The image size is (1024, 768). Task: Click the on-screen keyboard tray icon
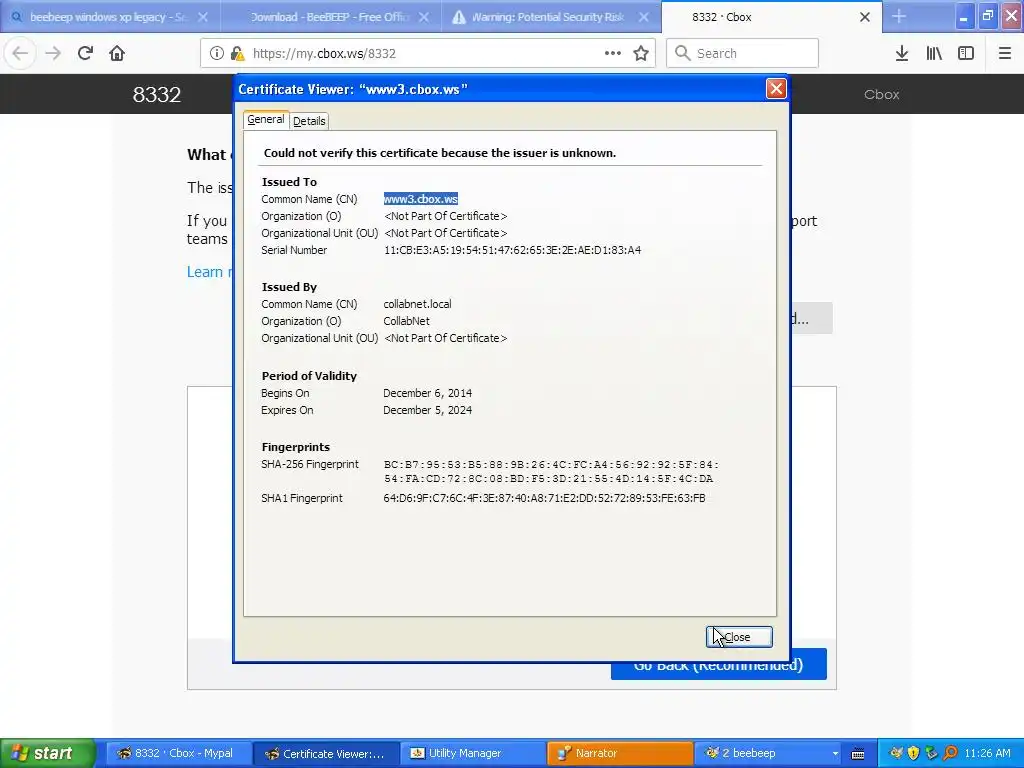pos(858,754)
